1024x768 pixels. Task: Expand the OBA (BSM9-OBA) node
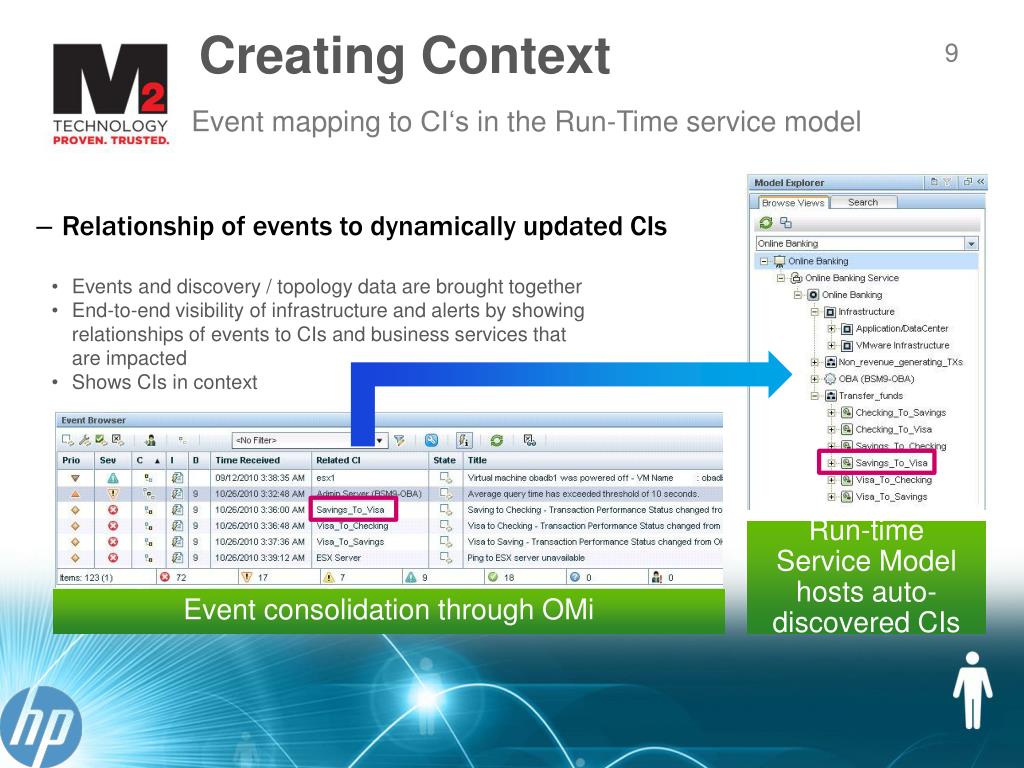(815, 379)
